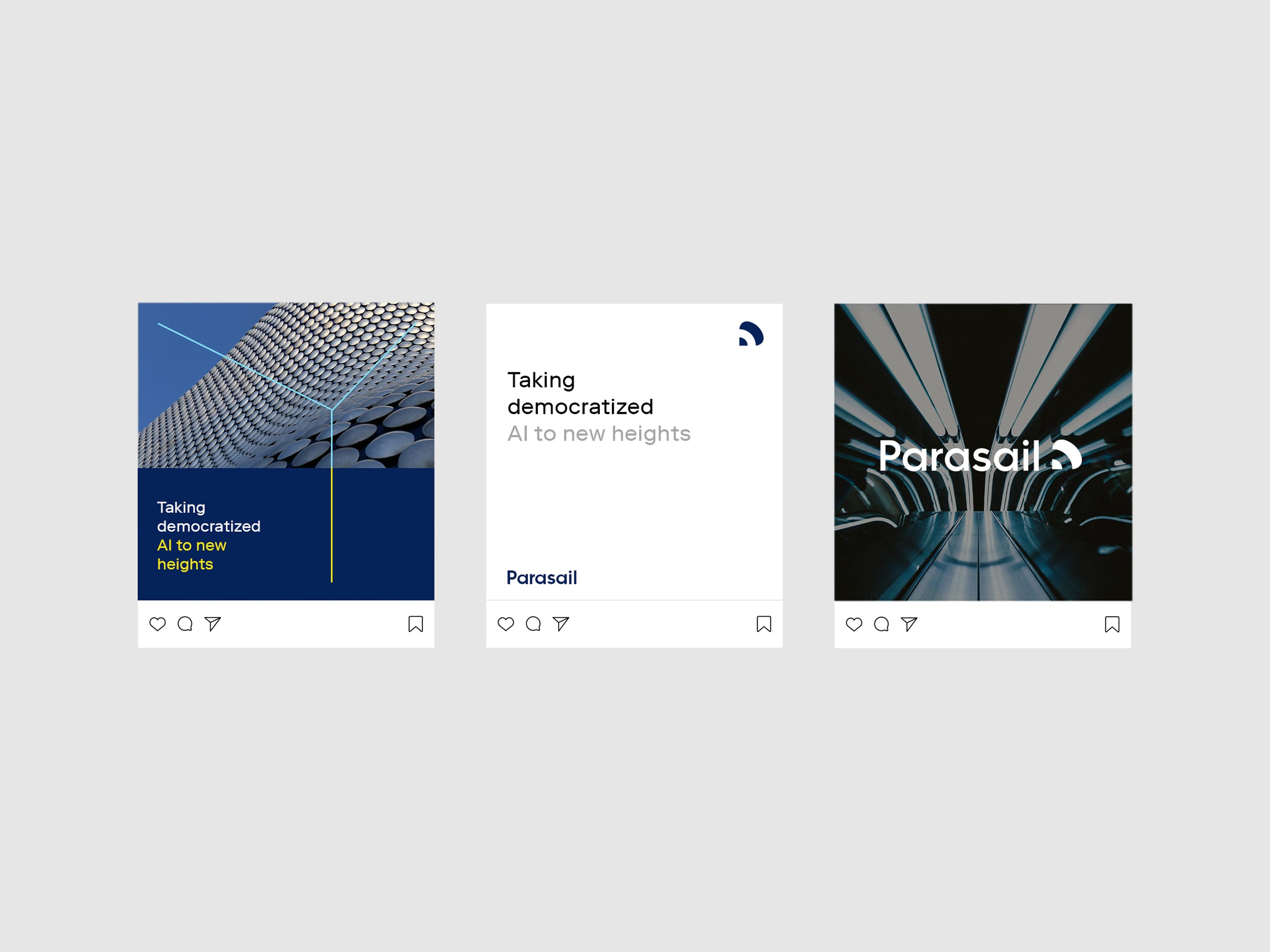This screenshot has width=1270, height=952.
Task: Click yellow 'AI to new heights' text
Action: 192,554
